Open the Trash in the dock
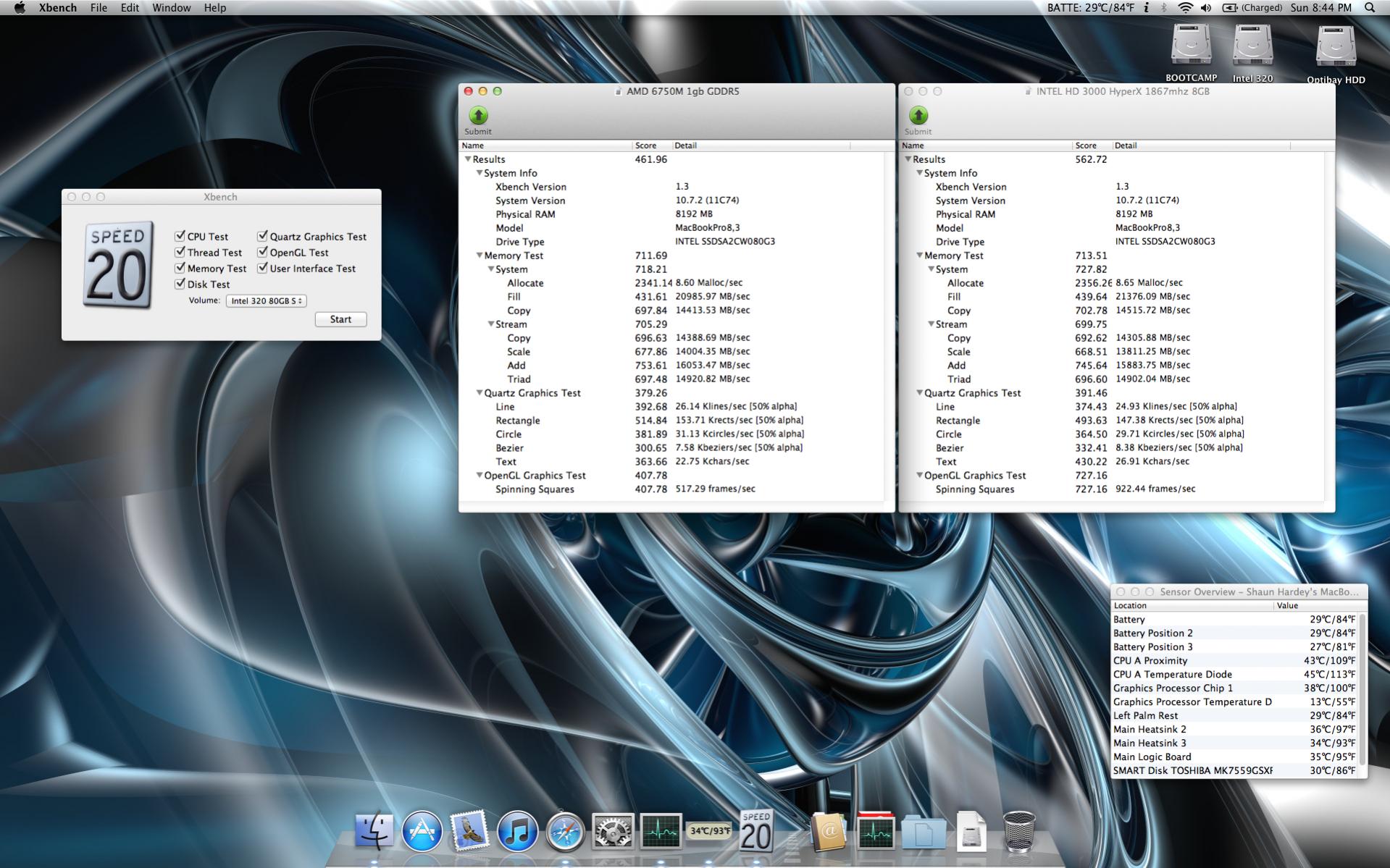 tap(1018, 831)
